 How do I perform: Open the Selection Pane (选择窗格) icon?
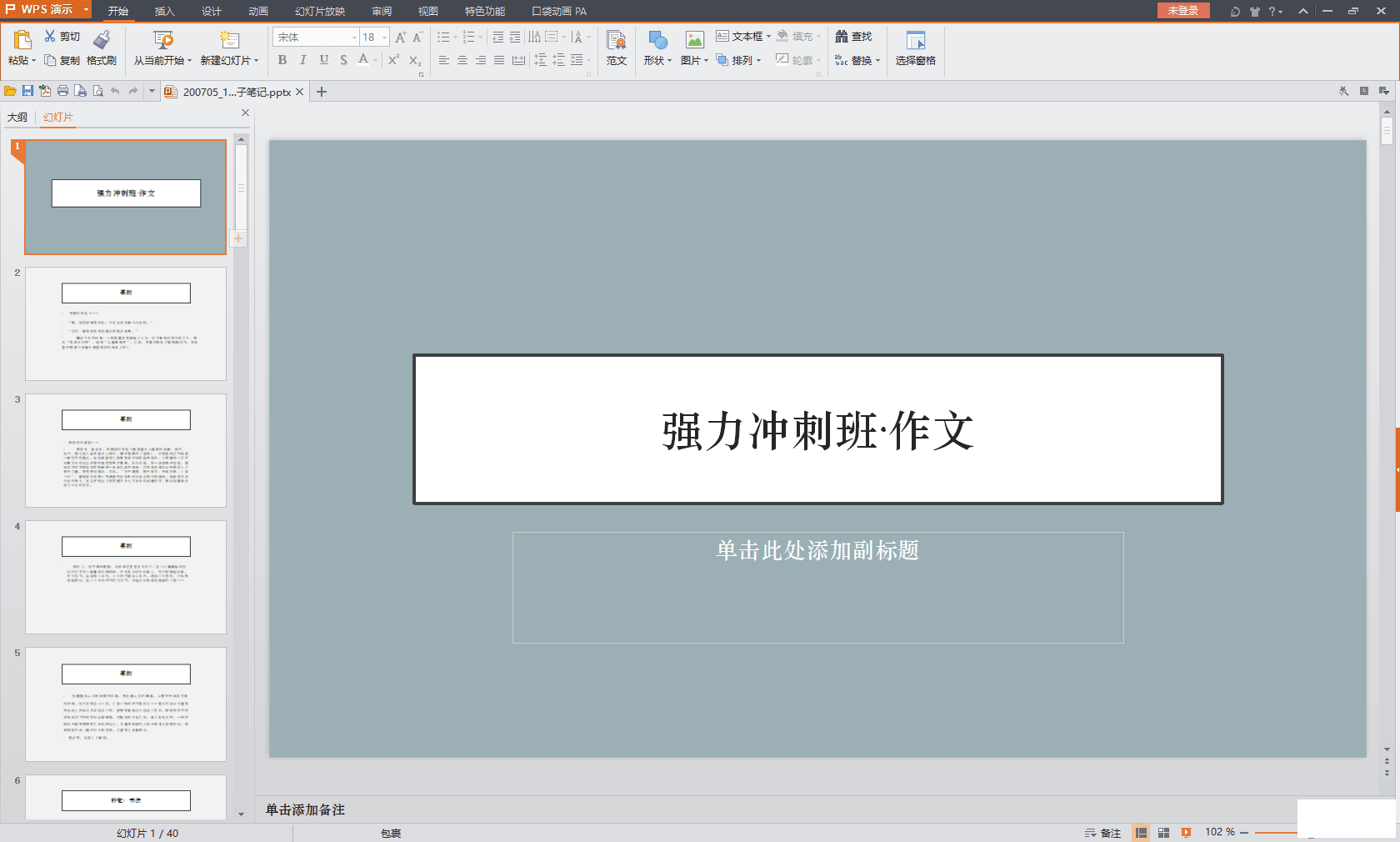[x=916, y=39]
